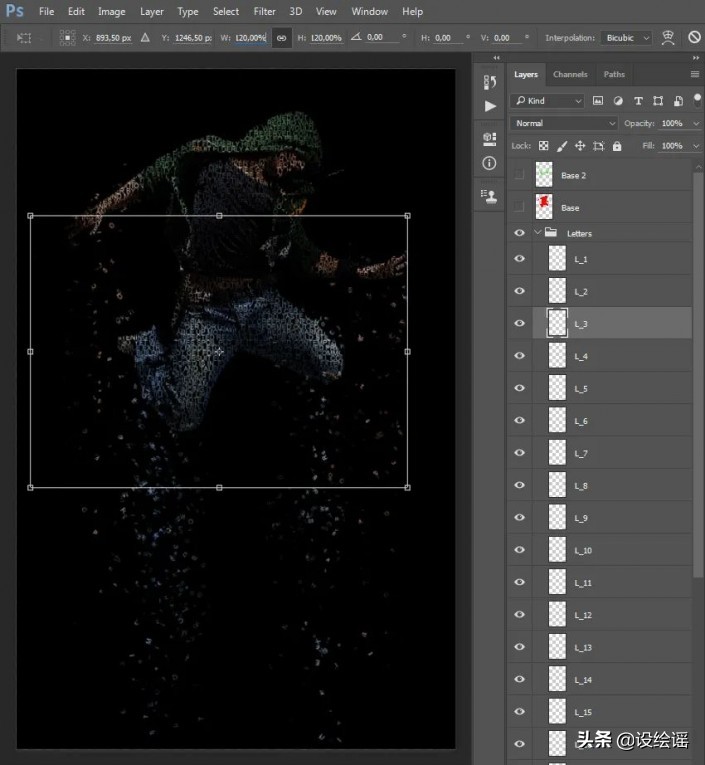This screenshot has width=705, height=765.
Task: Collapse the Letters layer group arrow
Action: [x=538, y=233]
